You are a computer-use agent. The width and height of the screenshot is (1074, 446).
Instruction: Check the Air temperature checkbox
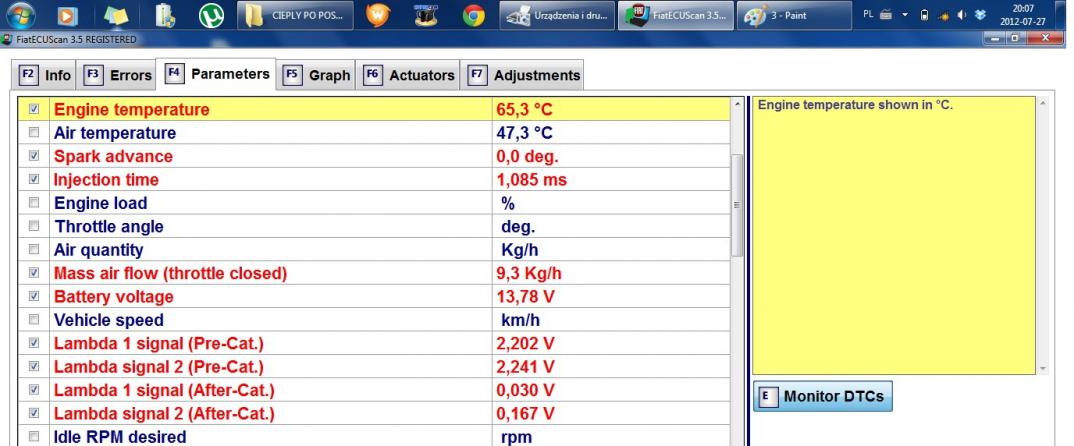pyautogui.click(x=34, y=132)
